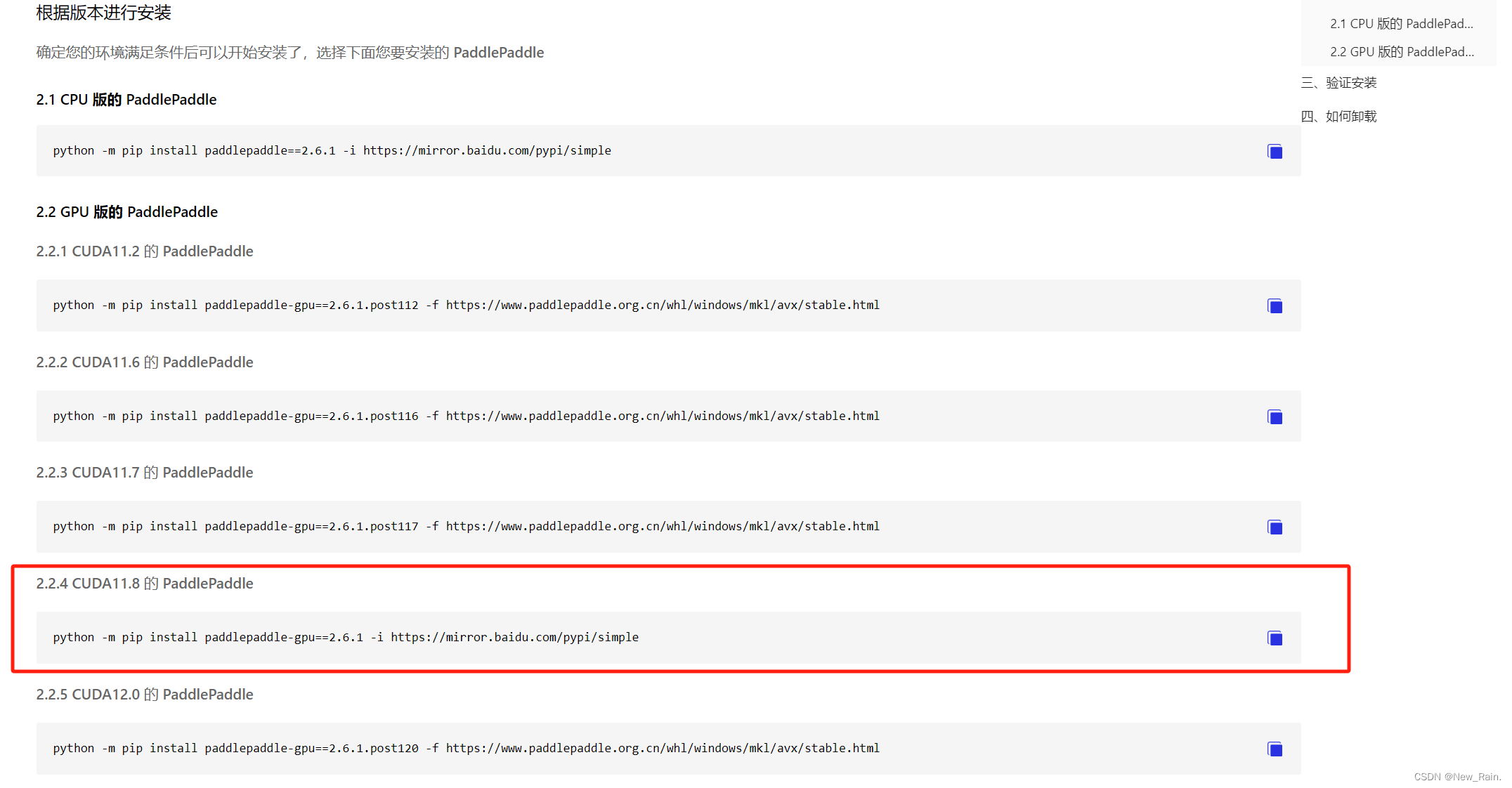Image resolution: width=1512 pixels, height=788 pixels.
Task: Copy the CUDA12.0 post120 install command
Action: pyautogui.click(x=1275, y=749)
